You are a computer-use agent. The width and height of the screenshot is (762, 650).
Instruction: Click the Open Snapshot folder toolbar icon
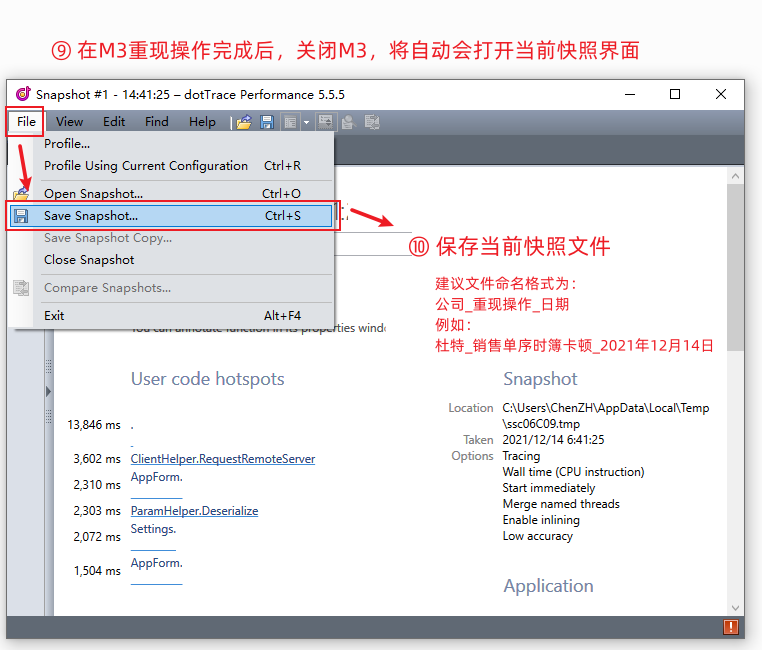(x=244, y=122)
